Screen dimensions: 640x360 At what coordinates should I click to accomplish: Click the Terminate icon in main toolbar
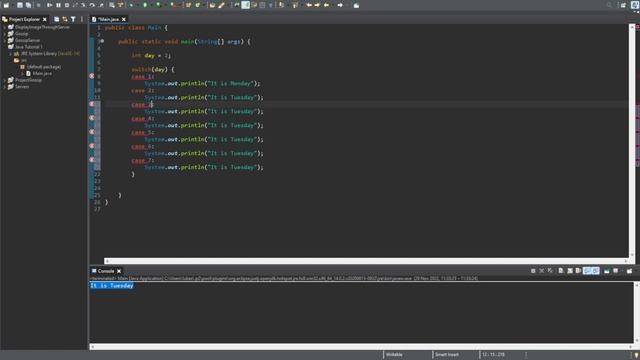67,5
